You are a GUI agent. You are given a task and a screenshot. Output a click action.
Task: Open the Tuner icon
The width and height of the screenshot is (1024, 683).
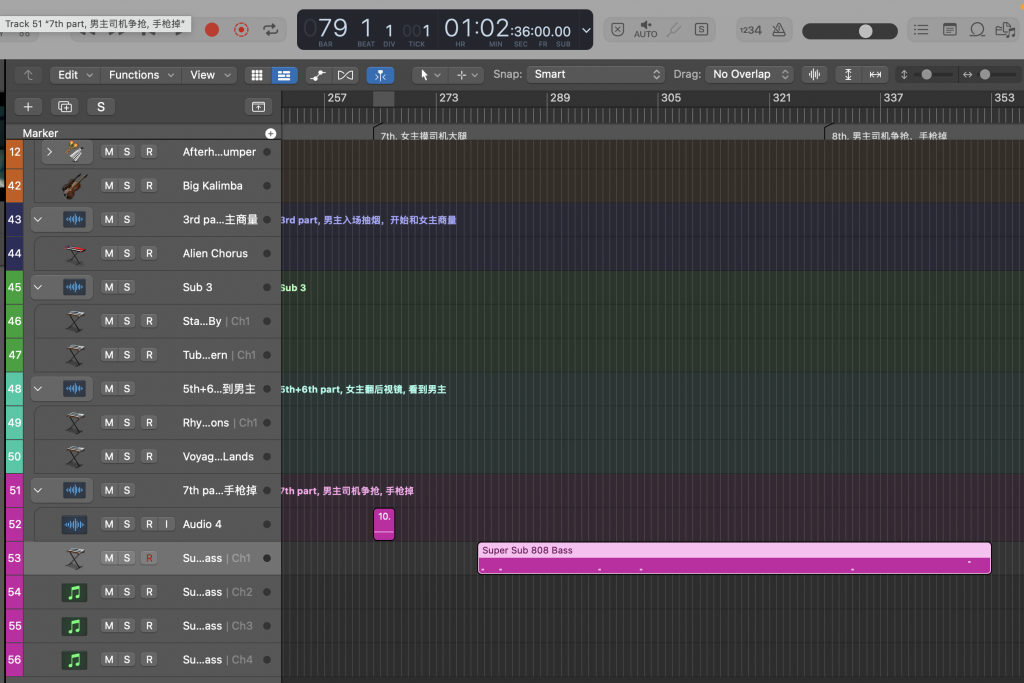tap(674, 29)
